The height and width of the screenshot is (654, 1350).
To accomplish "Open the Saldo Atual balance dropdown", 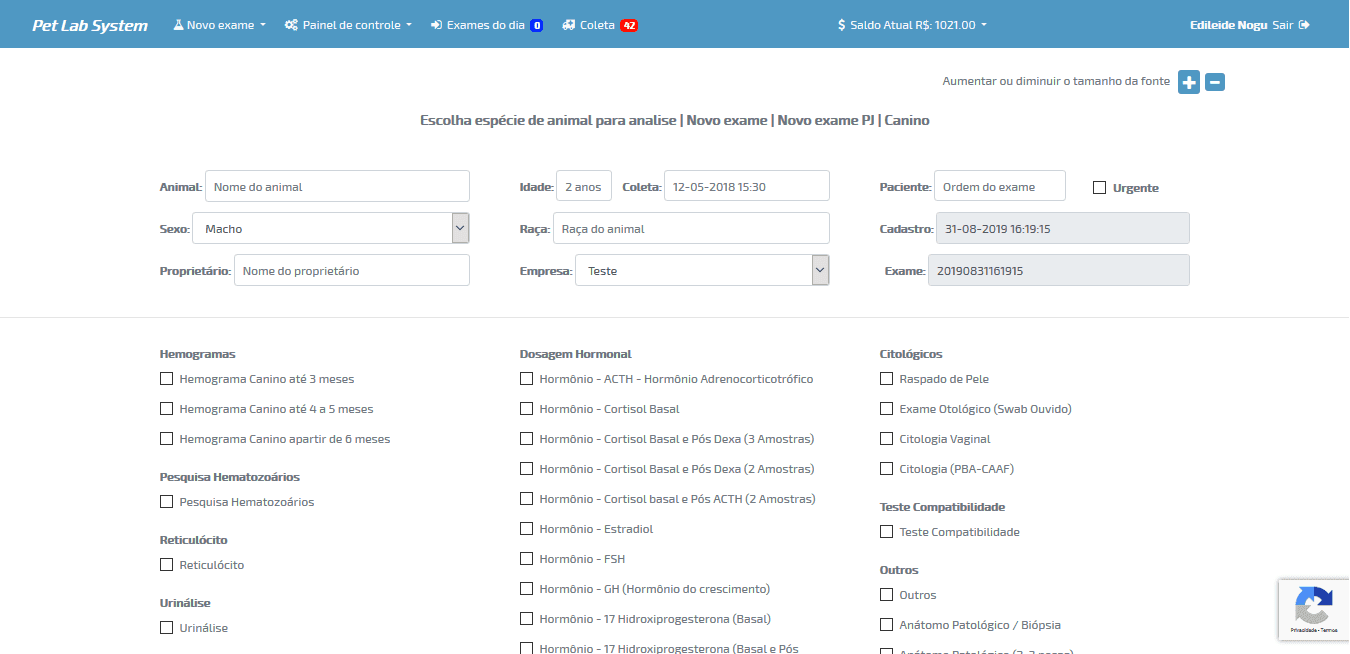I will pyautogui.click(x=912, y=25).
